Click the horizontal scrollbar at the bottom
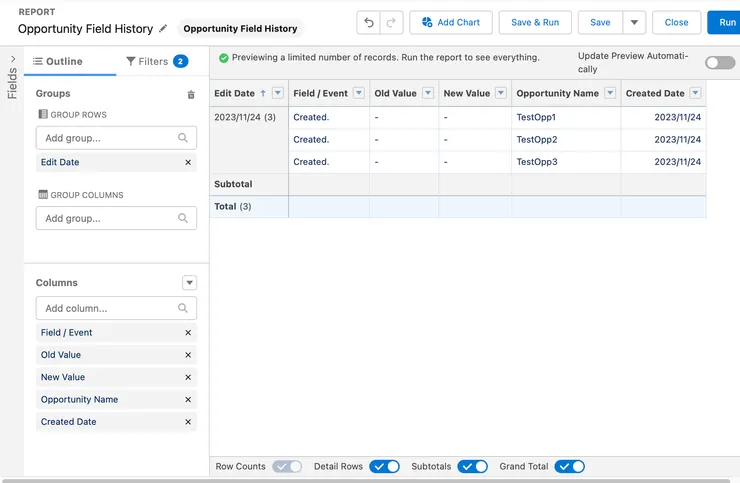Image resolution: width=740 pixels, height=483 pixels. click(366, 481)
